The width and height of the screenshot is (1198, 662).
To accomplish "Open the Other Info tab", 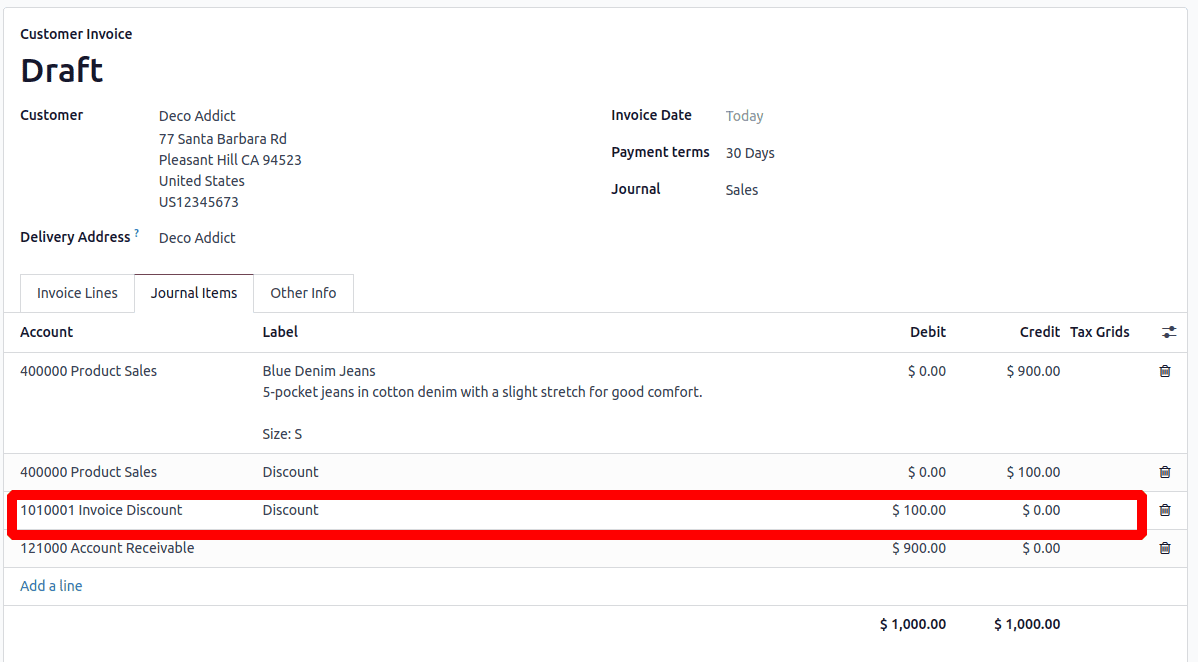I will [303, 293].
